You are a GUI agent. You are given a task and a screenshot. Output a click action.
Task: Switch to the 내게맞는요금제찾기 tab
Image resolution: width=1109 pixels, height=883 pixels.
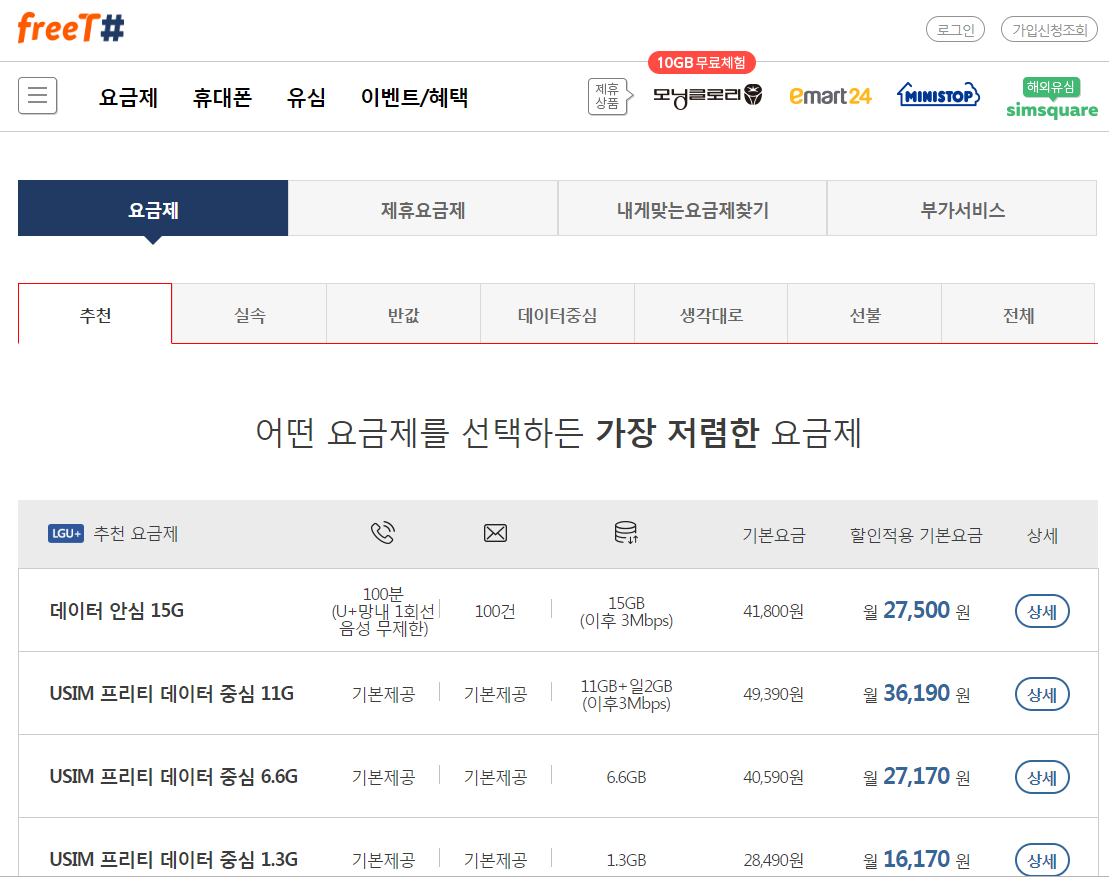click(692, 208)
